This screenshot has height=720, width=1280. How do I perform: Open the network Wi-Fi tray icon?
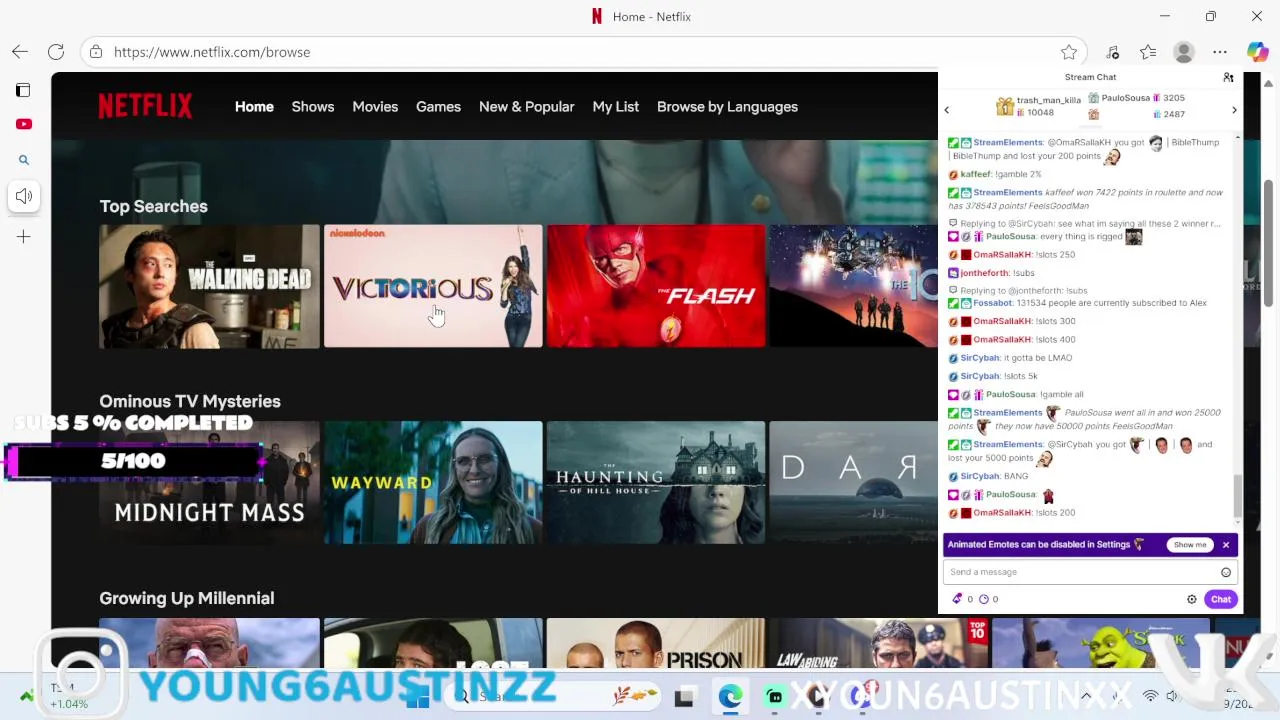click(1151, 696)
